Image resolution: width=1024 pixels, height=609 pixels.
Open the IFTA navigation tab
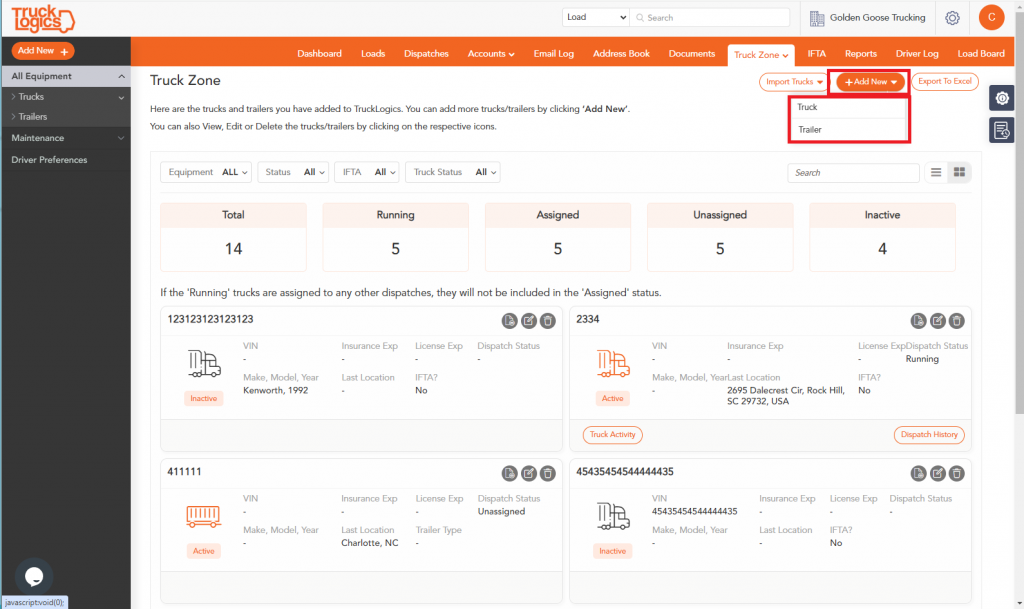click(x=816, y=54)
